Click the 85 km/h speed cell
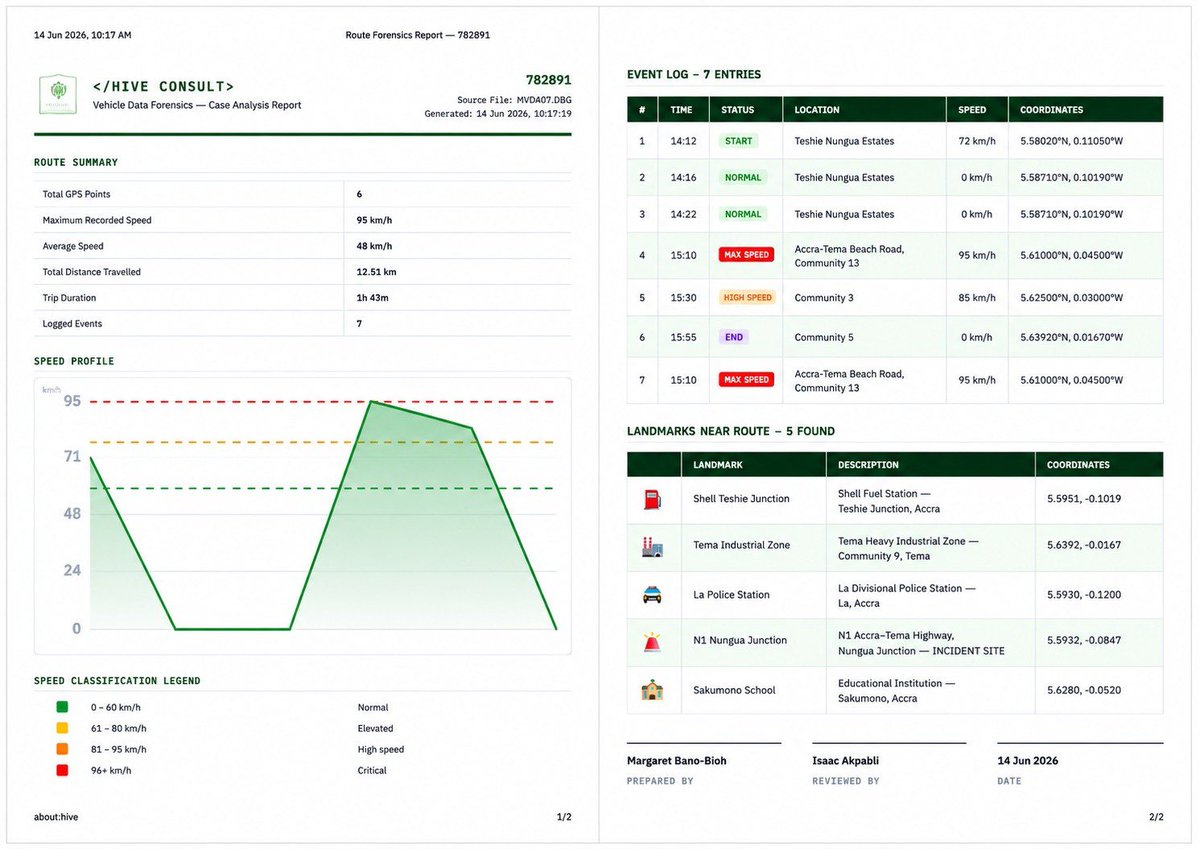 [x=978, y=298]
